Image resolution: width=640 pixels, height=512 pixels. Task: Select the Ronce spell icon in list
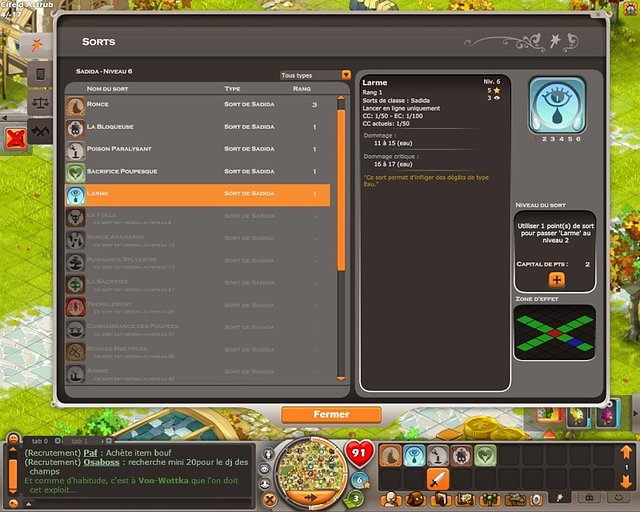75,105
